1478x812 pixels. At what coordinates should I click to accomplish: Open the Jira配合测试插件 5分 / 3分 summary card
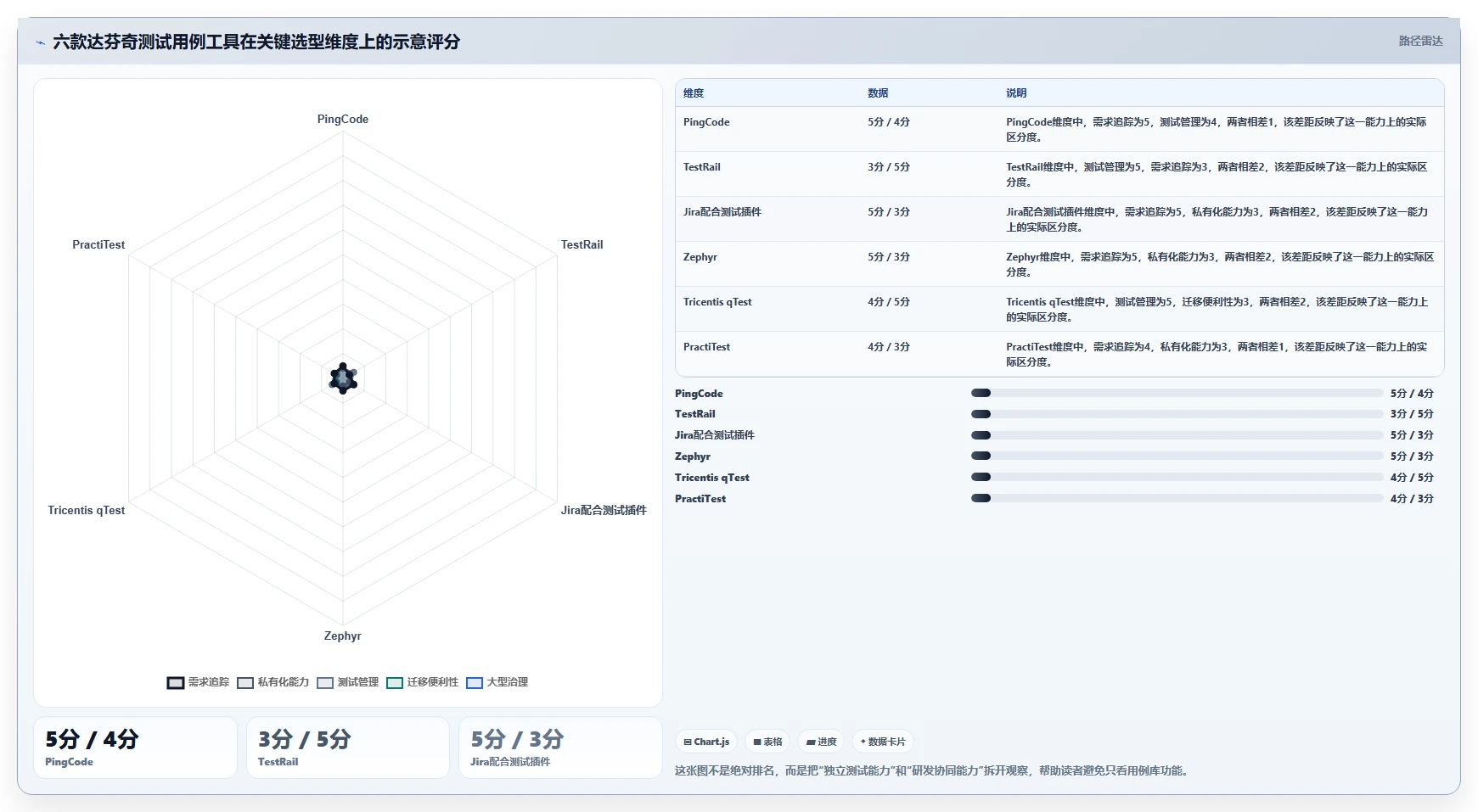[x=560, y=748]
